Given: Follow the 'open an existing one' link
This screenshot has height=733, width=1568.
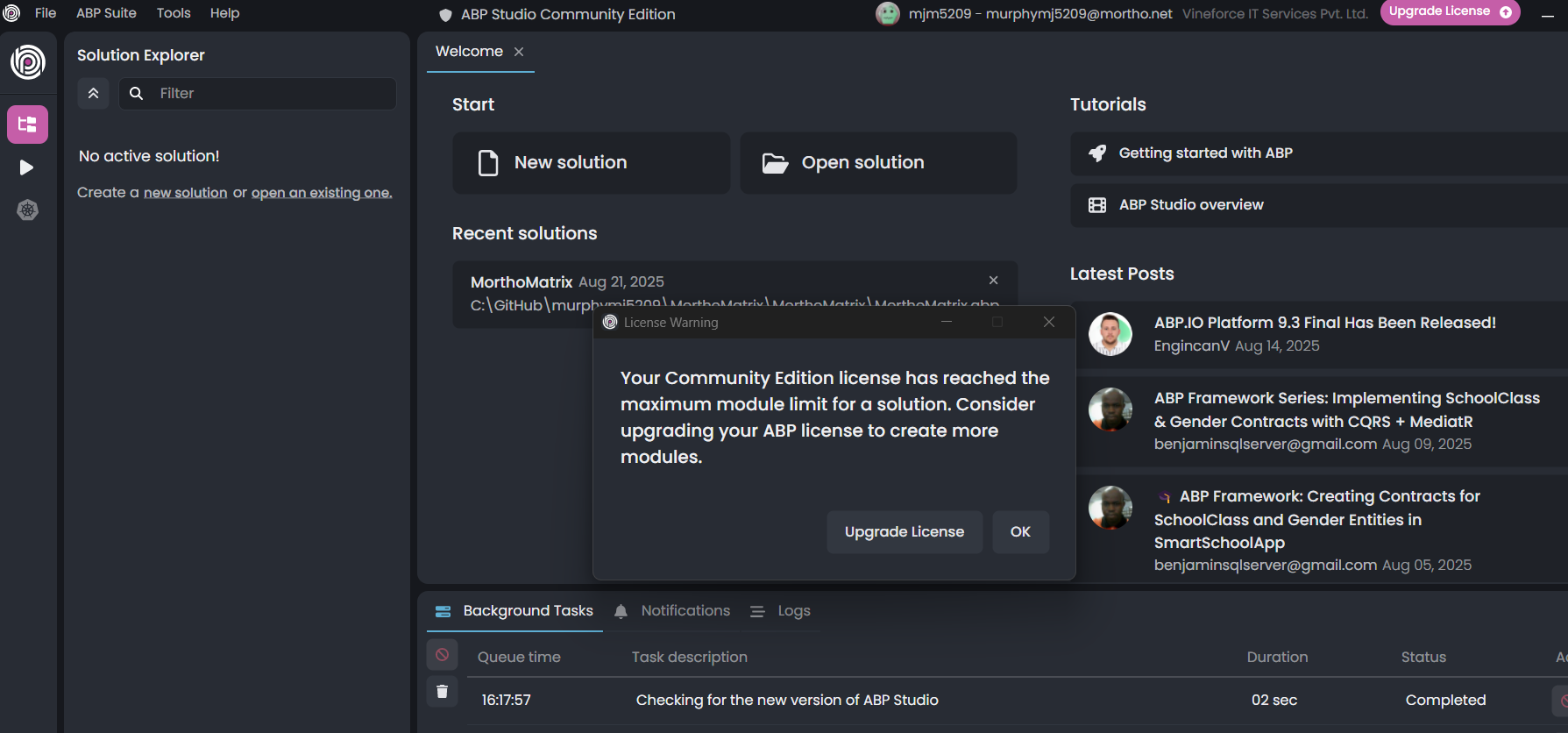Looking at the screenshot, I should 321,193.
